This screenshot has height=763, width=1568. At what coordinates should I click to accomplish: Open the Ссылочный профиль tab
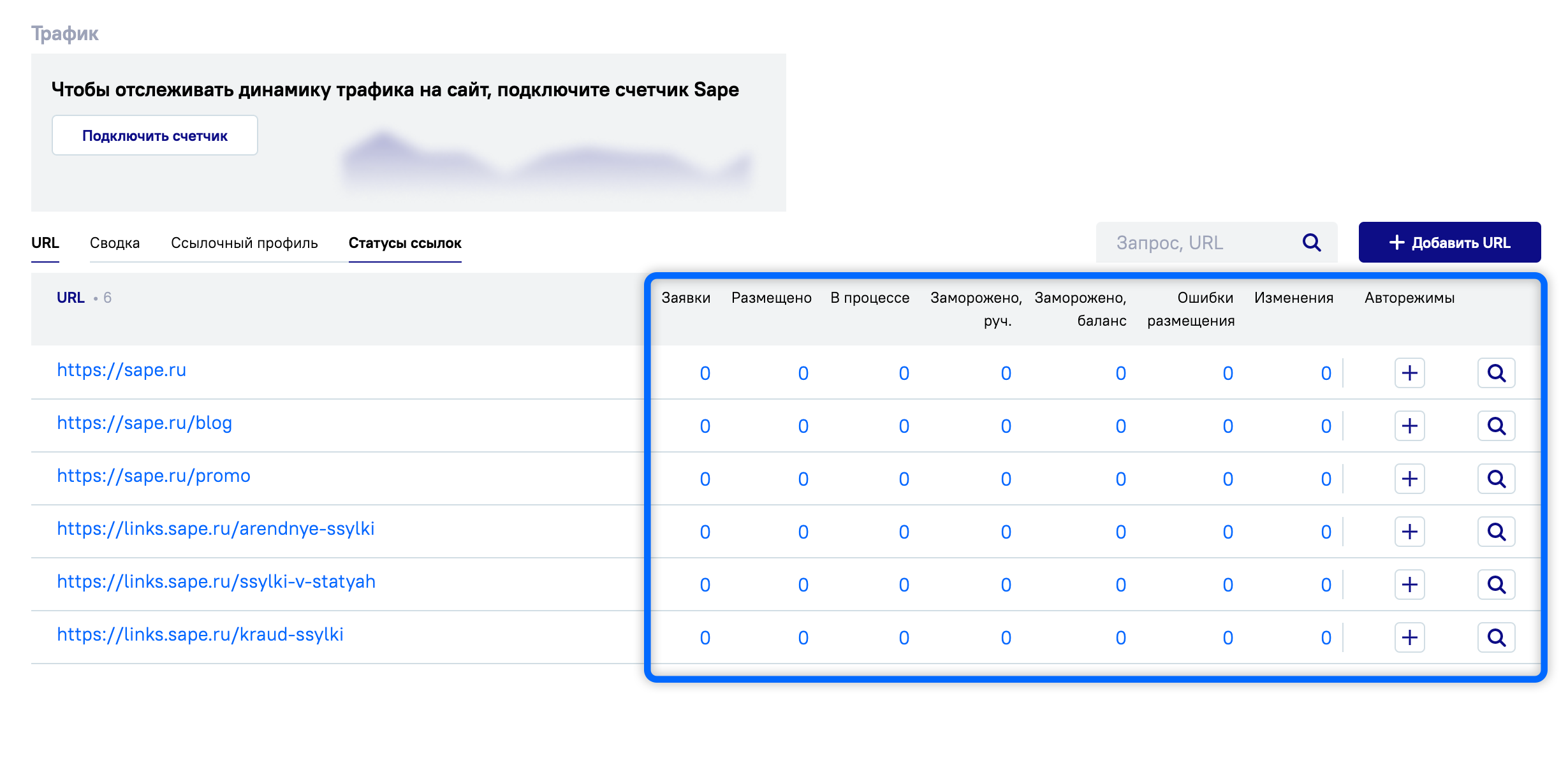[x=244, y=243]
